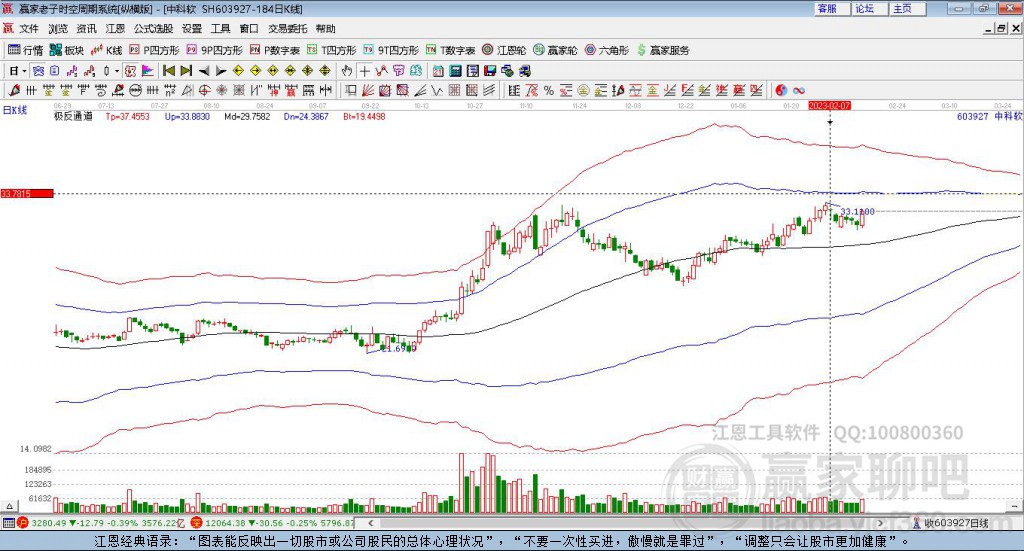Open the 交易委托 menu
The image size is (1024, 551).
[x=288, y=29]
